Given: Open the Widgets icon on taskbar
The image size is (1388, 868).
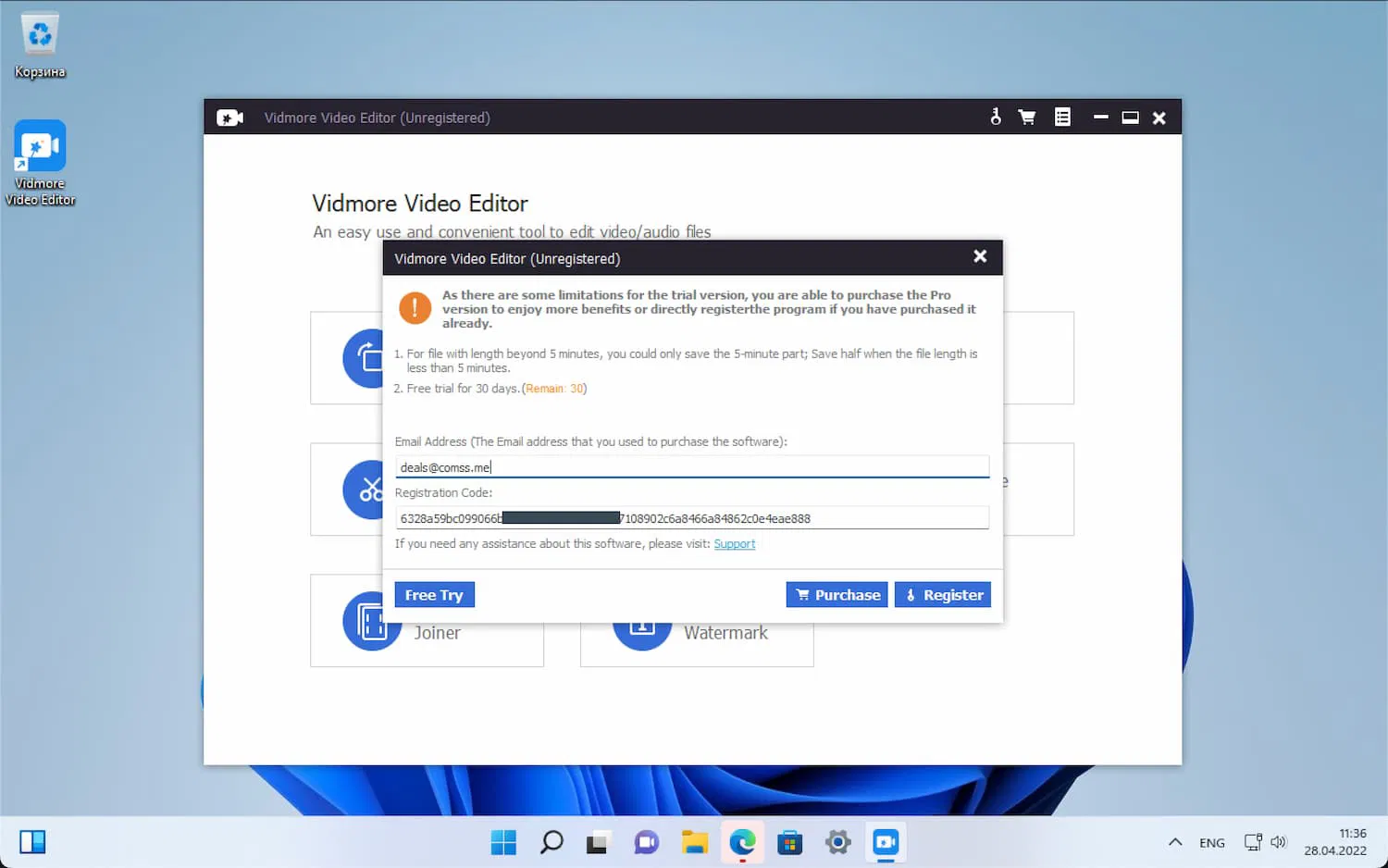Looking at the screenshot, I should pyautogui.click(x=32, y=842).
